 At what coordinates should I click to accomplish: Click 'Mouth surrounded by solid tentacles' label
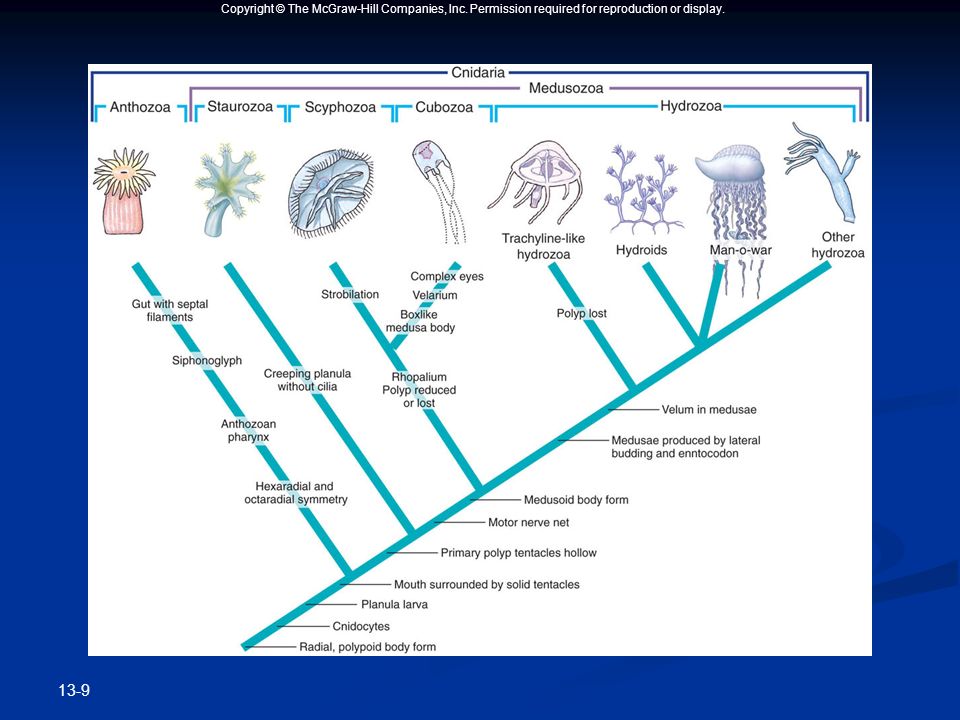click(x=487, y=585)
